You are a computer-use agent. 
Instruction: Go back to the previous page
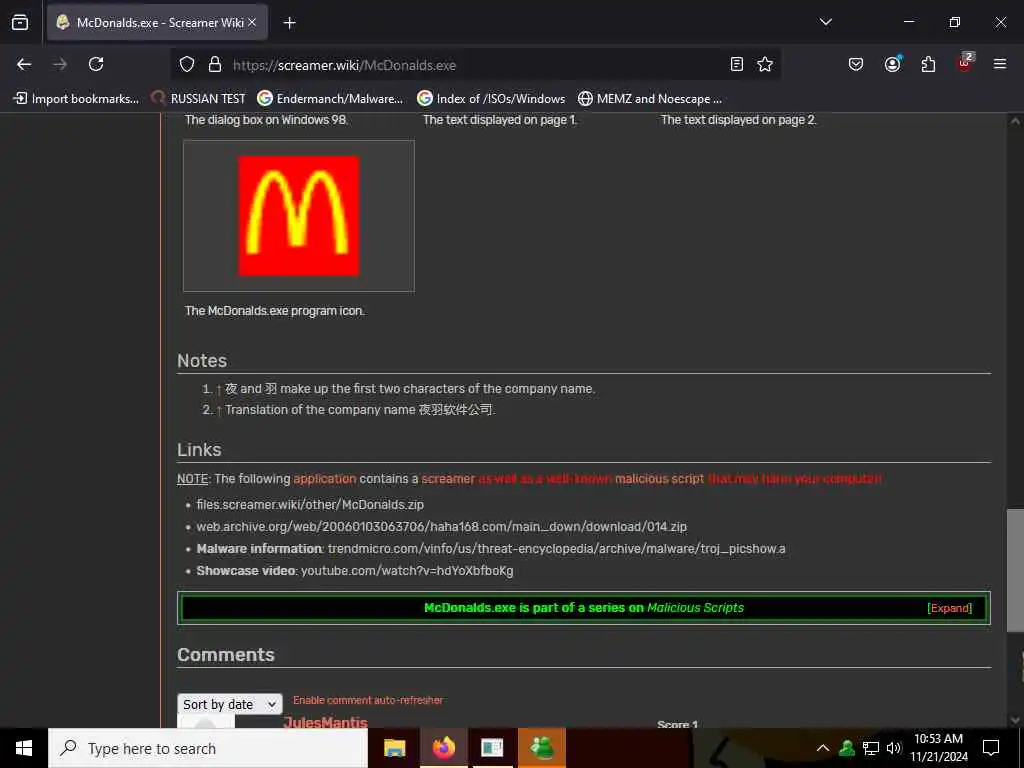click(24, 64)
